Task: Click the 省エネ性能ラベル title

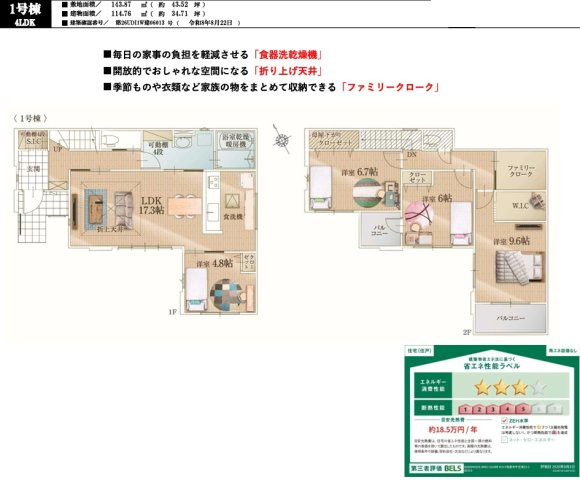Action: tap(492, 366)
